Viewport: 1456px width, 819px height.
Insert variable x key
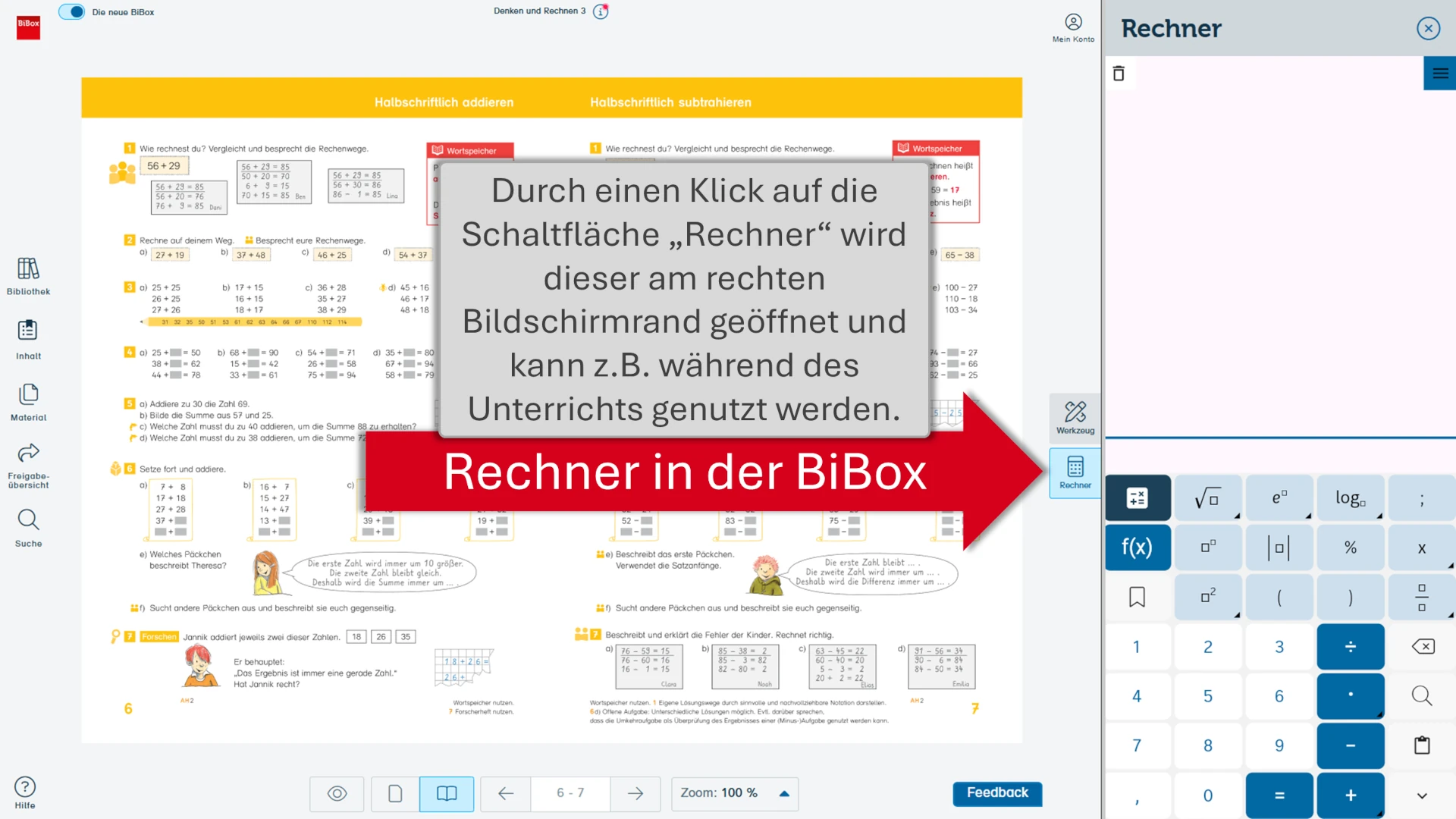[1422, 548]
